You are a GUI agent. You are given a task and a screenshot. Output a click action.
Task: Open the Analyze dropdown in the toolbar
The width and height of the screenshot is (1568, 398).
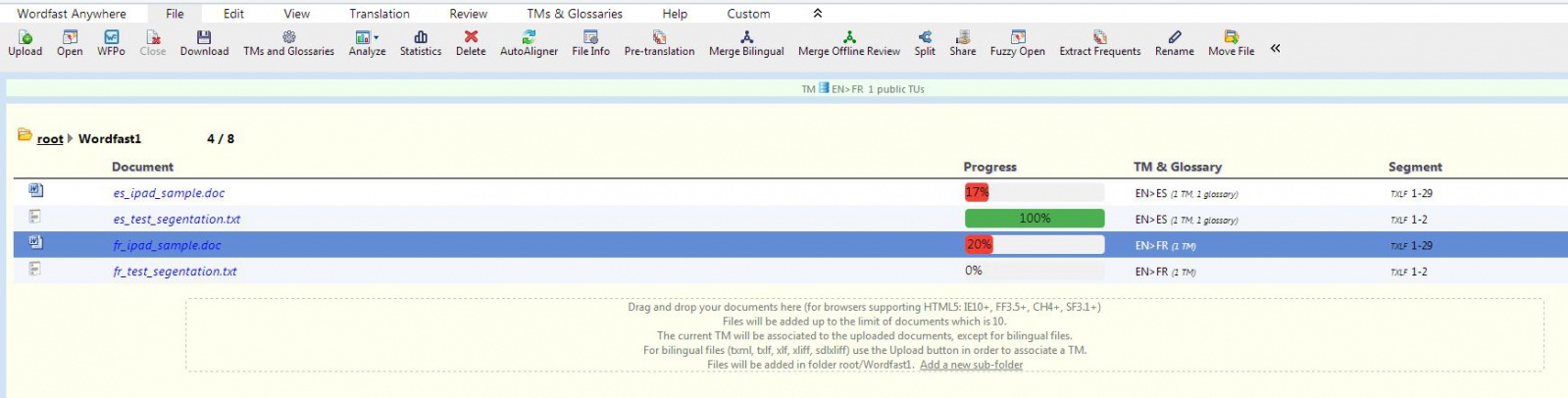click(x=367, y=37)
